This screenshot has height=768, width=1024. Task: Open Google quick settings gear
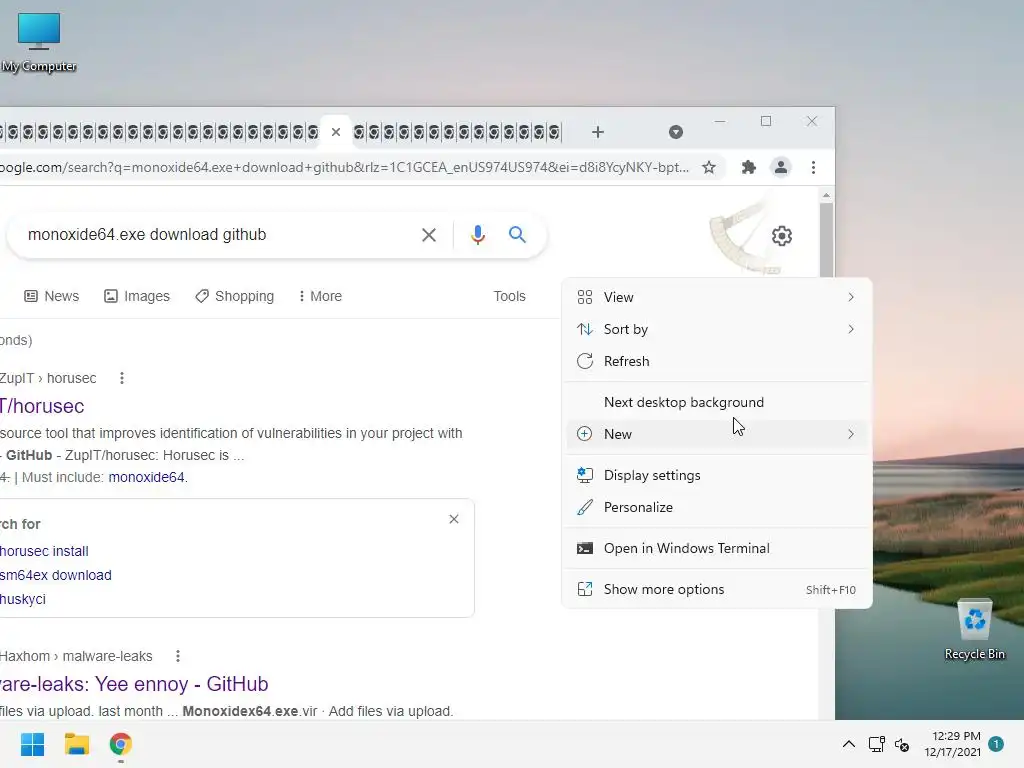[x=782, y=236]
